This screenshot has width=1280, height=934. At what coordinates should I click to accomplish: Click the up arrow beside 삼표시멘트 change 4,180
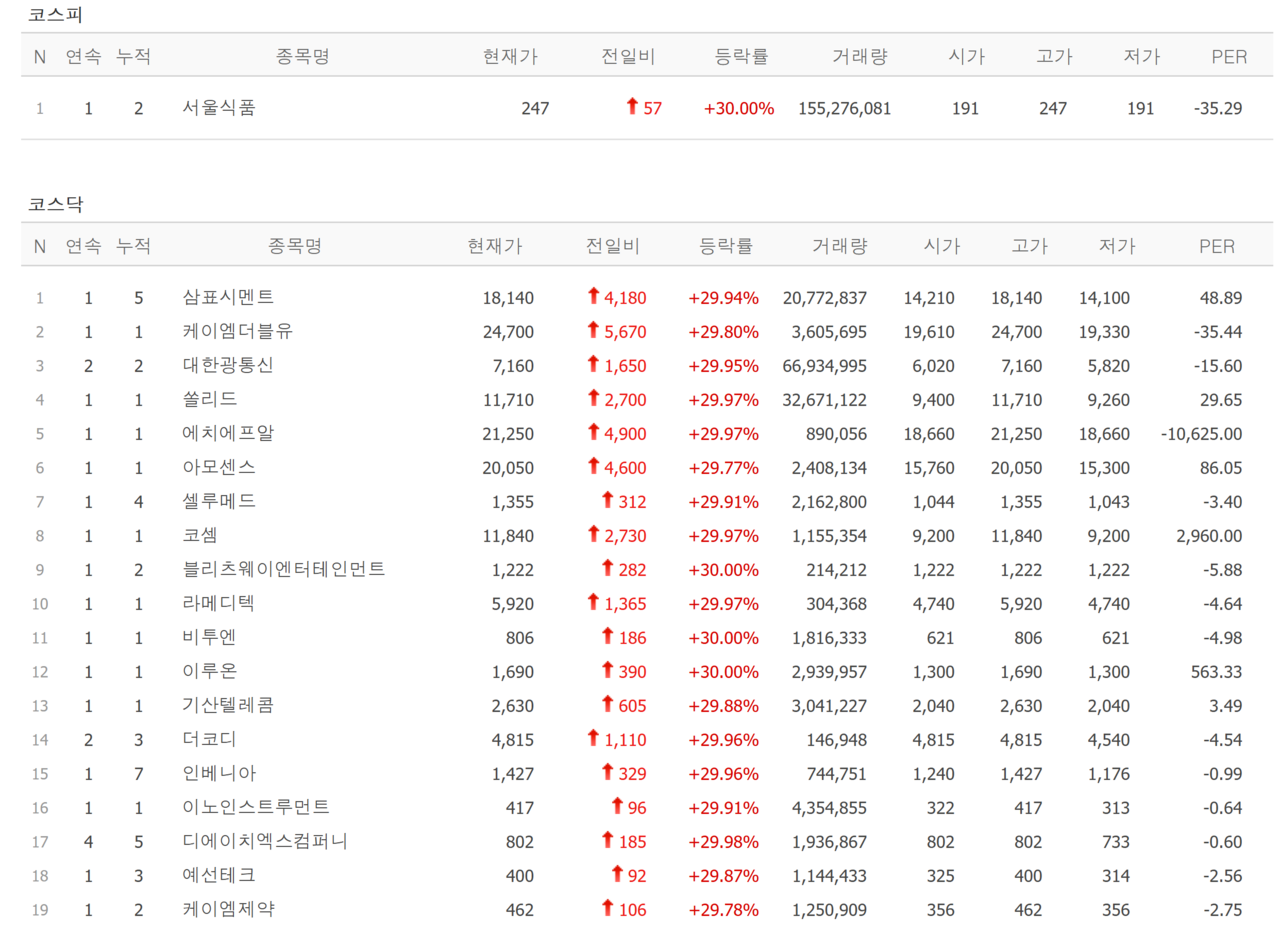click(x=593, y=295)
